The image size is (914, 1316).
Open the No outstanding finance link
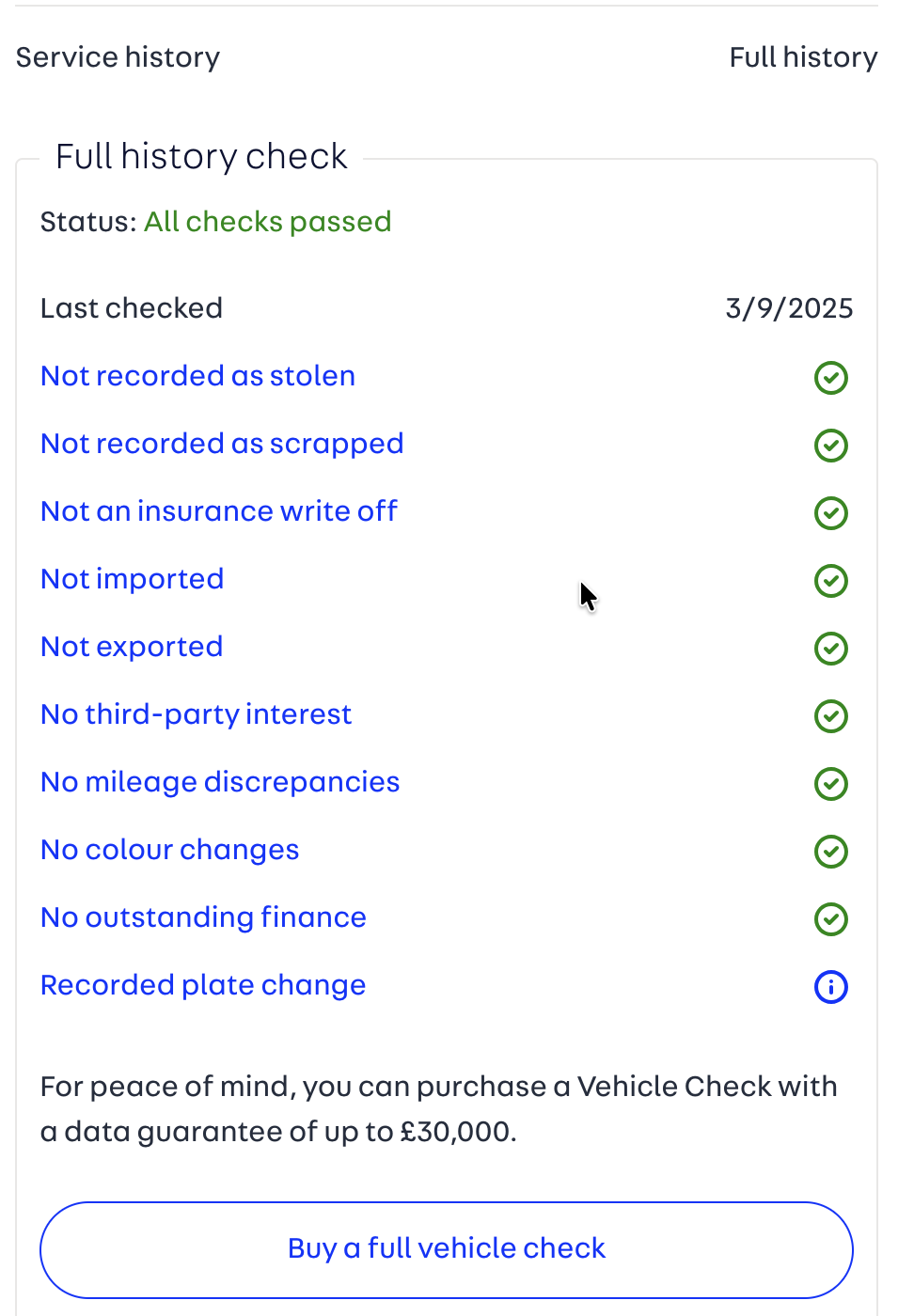[204, 917]
